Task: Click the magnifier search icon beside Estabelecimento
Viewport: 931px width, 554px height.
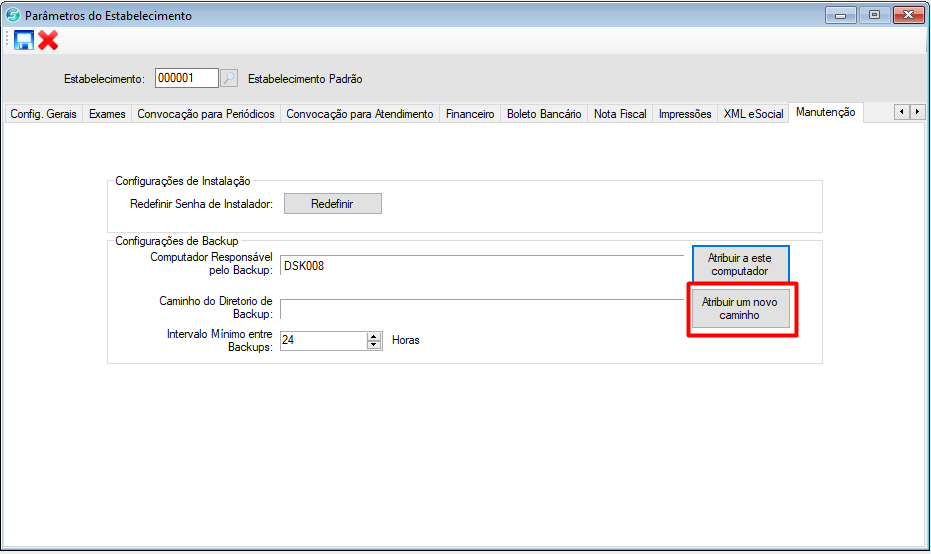Action: tap(229, 78)
